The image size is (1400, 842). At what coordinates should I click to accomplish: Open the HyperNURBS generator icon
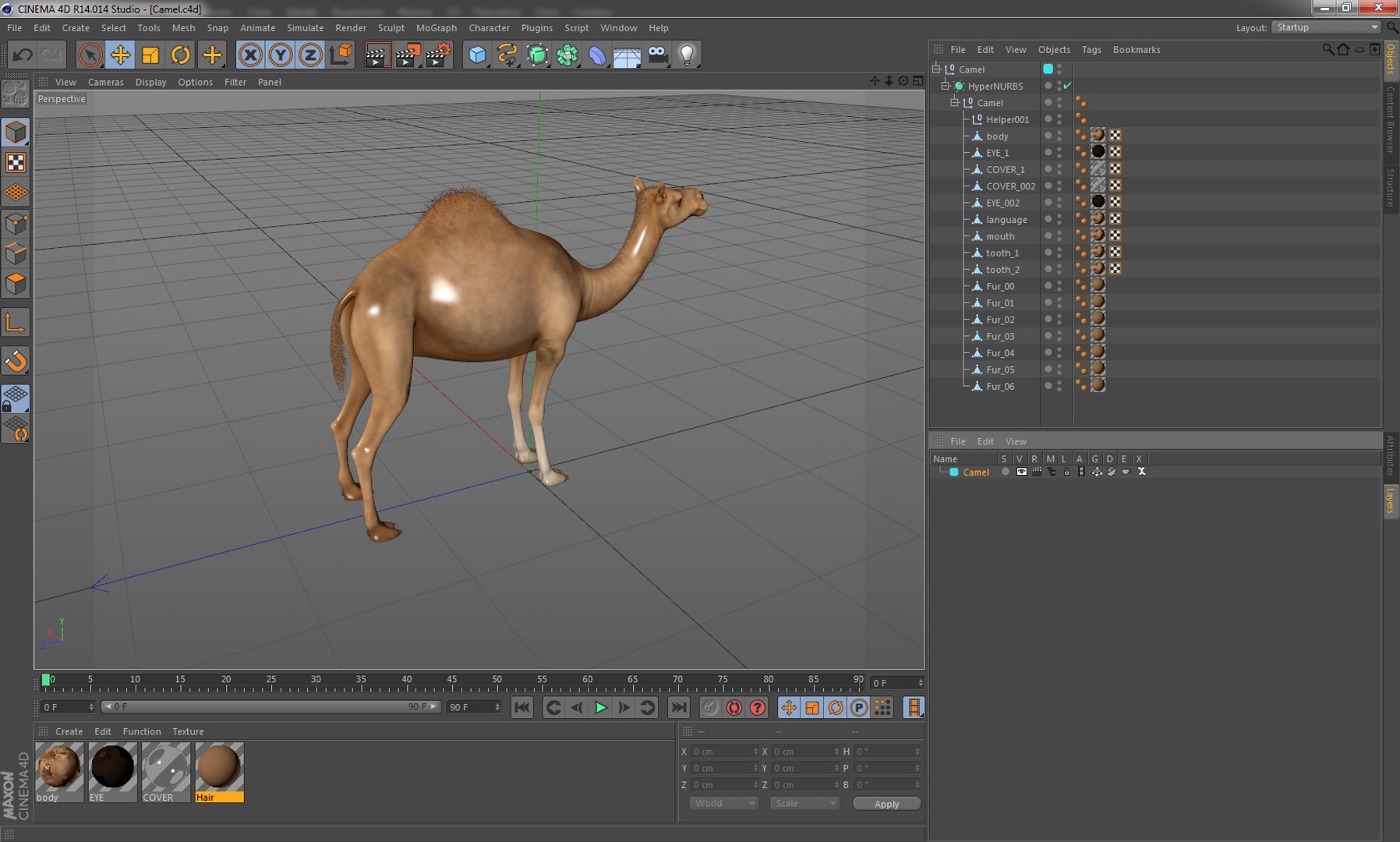pos(537,55)
